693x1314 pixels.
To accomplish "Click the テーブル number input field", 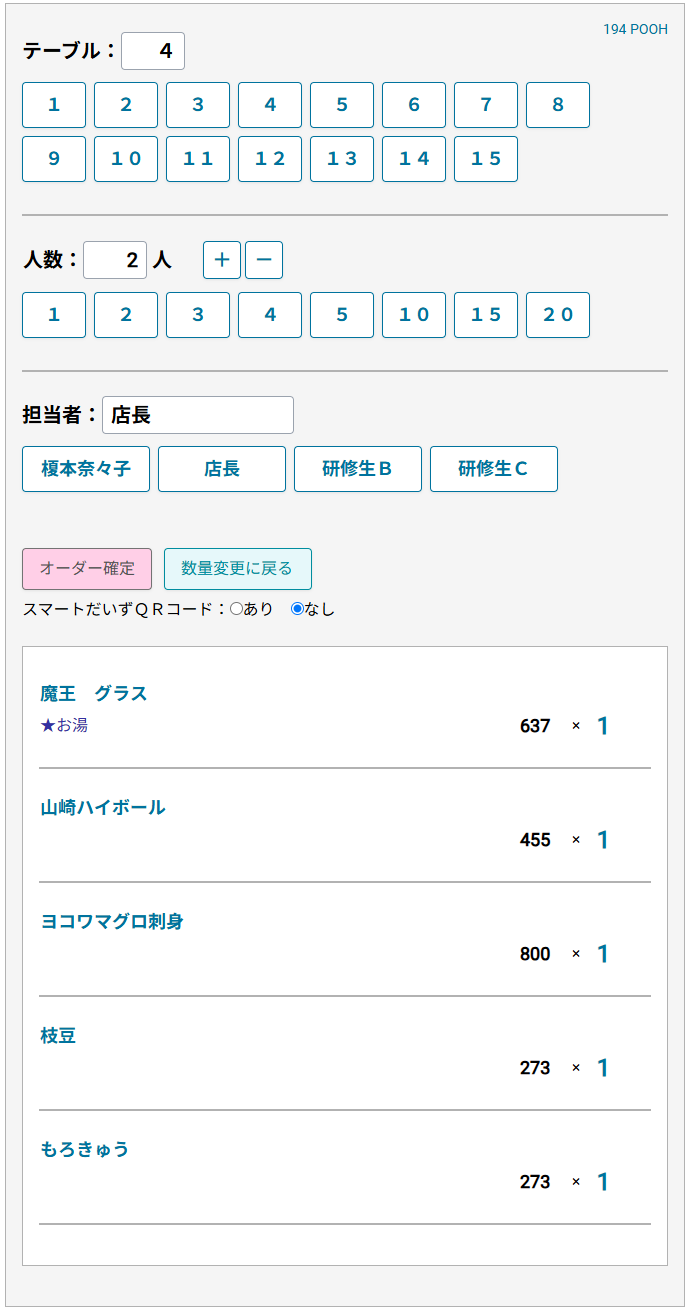I will [153, 51].
